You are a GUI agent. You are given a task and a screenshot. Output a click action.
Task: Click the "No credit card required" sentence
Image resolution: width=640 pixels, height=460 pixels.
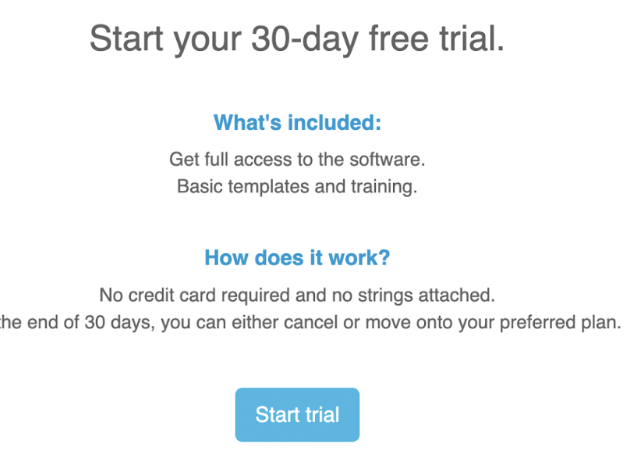297,295
